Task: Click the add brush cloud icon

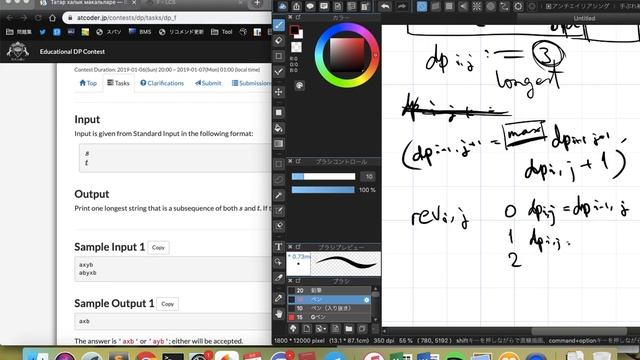Action: pyautogui.click(x=293, y=329)
